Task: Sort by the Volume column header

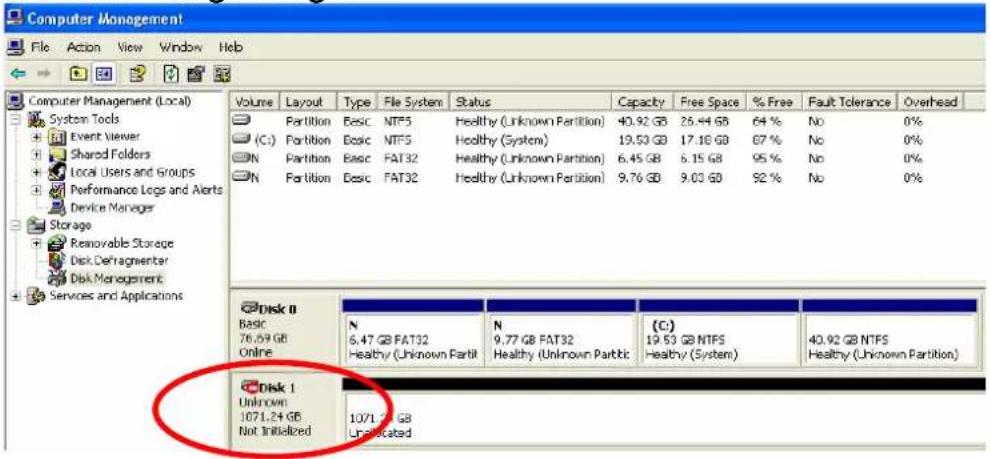Action: click(x=256, y=102)
